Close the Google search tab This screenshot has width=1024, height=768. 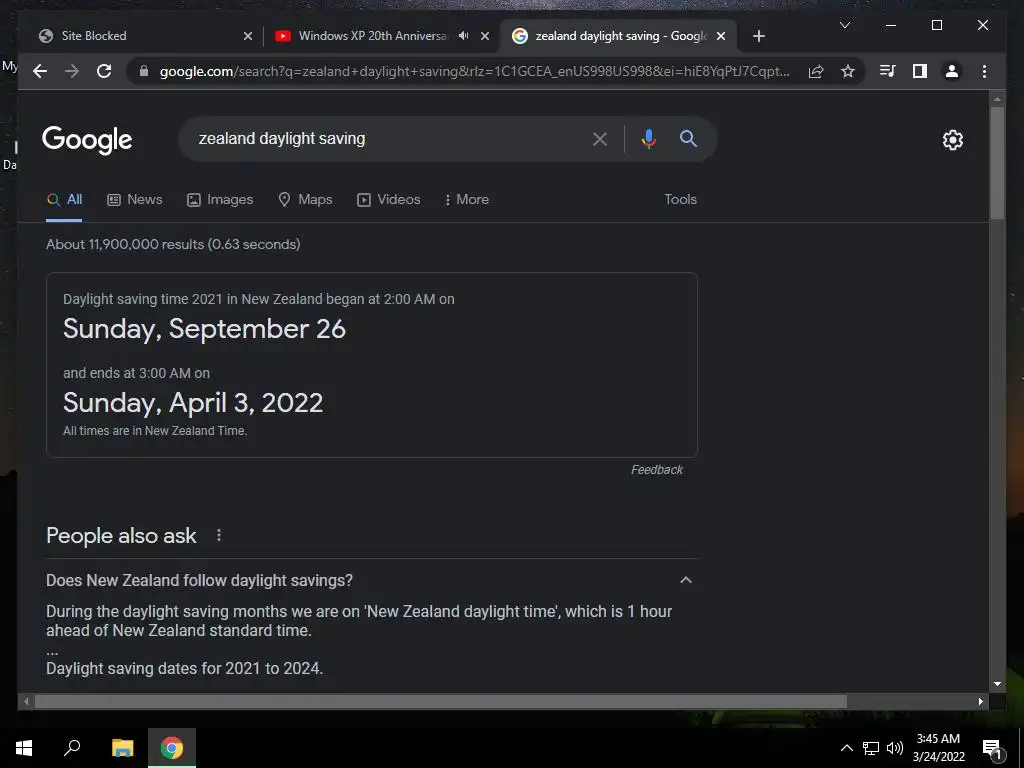point(721,36)
